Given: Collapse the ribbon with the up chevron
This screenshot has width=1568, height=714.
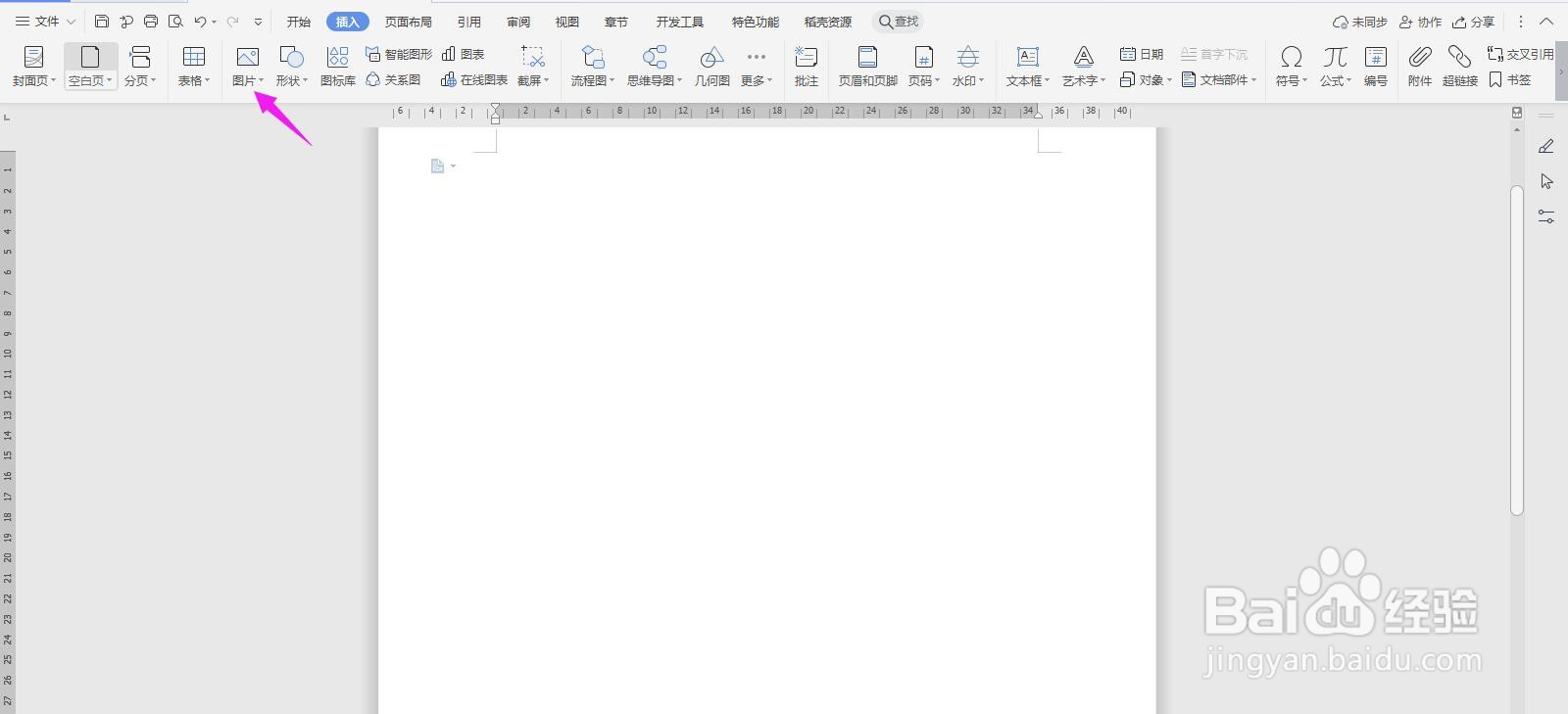Looking at the screenshot, I should [x=1547, y=21].
